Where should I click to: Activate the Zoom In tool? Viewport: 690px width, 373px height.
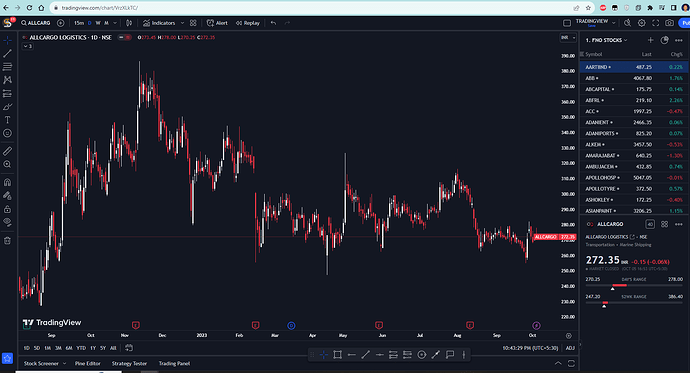(x=7, y=165)
